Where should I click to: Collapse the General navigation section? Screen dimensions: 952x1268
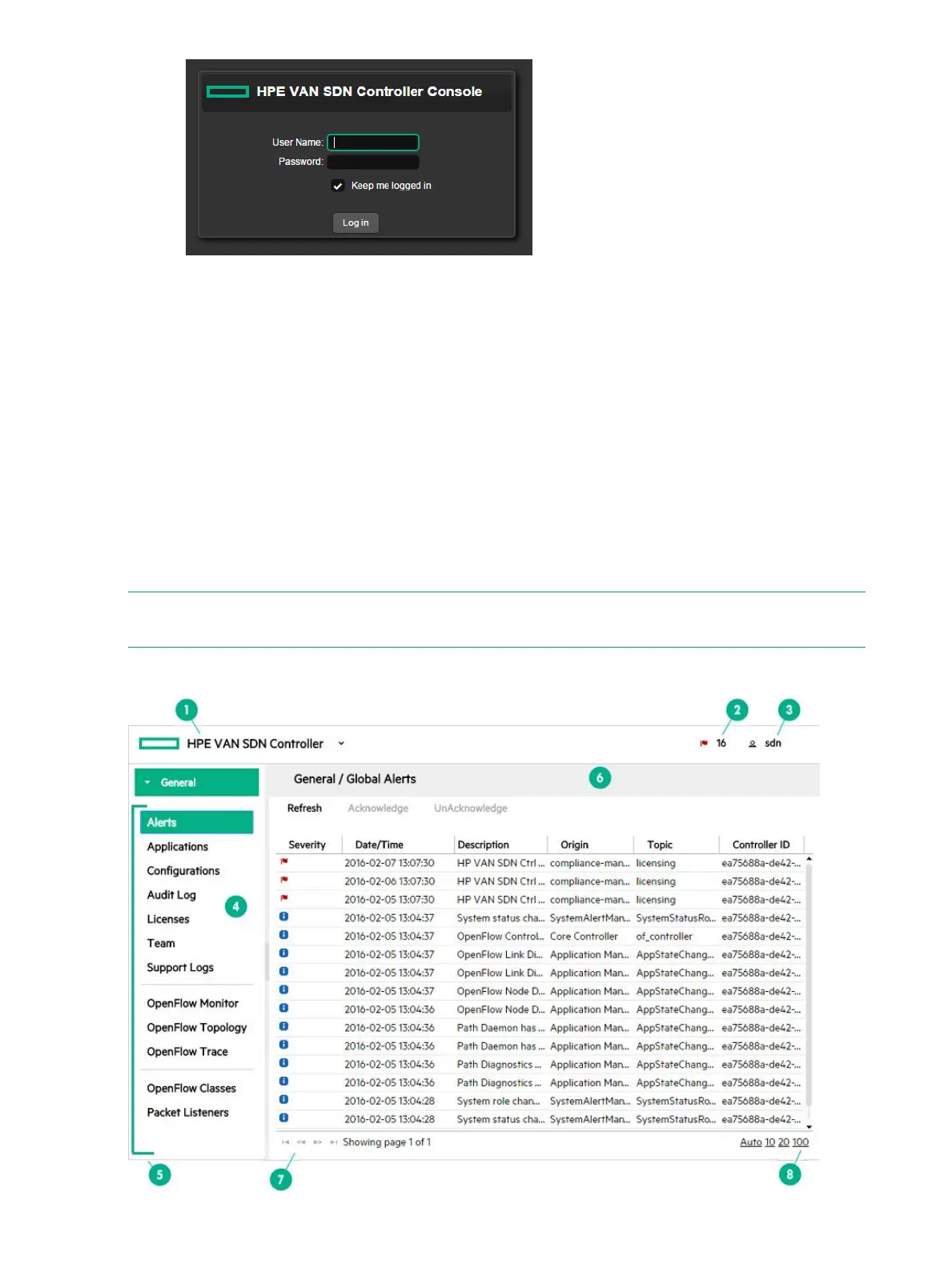196,782
